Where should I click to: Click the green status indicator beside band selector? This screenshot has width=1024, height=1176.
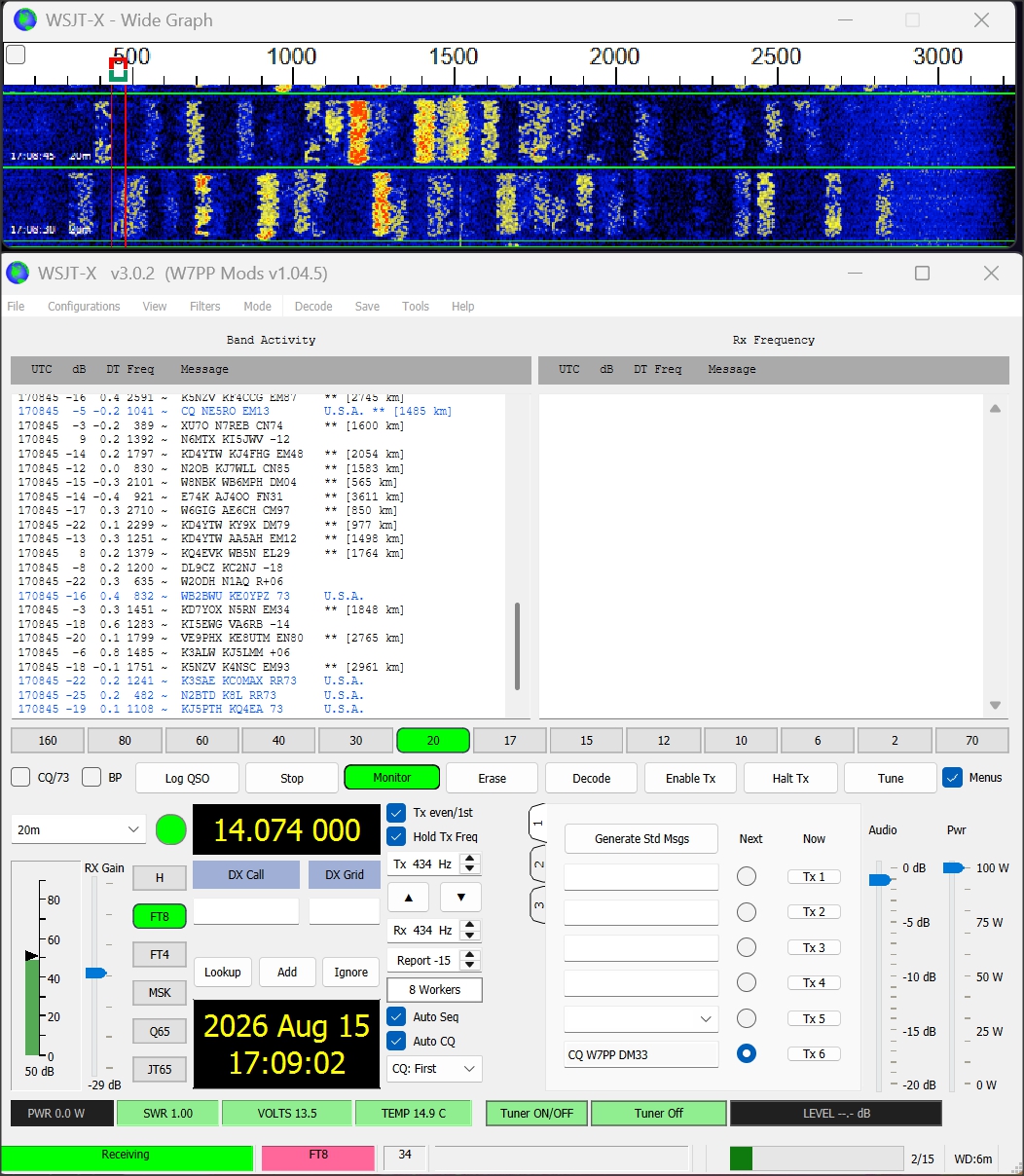[x=171, y=830]
